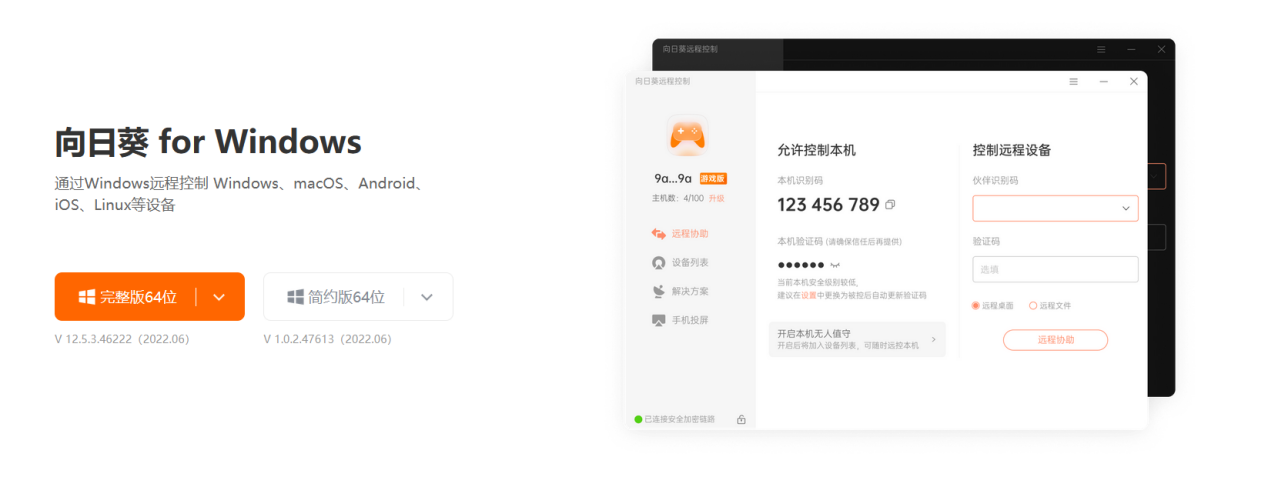Copy the local ID 123 456 789
This screenshot has width=1268, height=487.
point(890,205)
